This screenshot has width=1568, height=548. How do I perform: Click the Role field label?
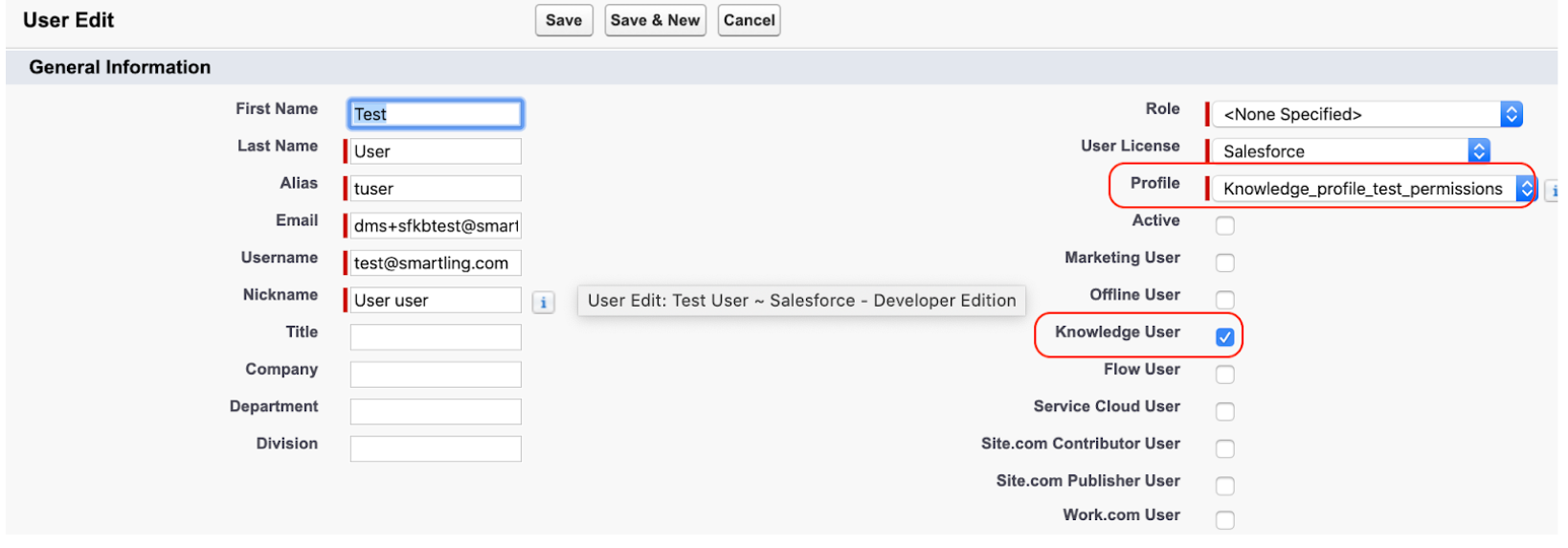click(1162, 108)
